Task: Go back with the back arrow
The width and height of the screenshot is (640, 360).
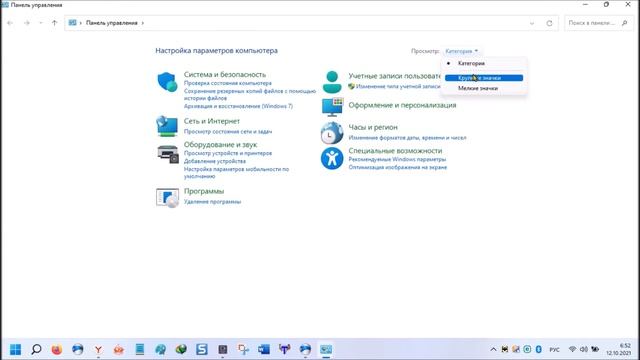Action: (x=10, y=23)
